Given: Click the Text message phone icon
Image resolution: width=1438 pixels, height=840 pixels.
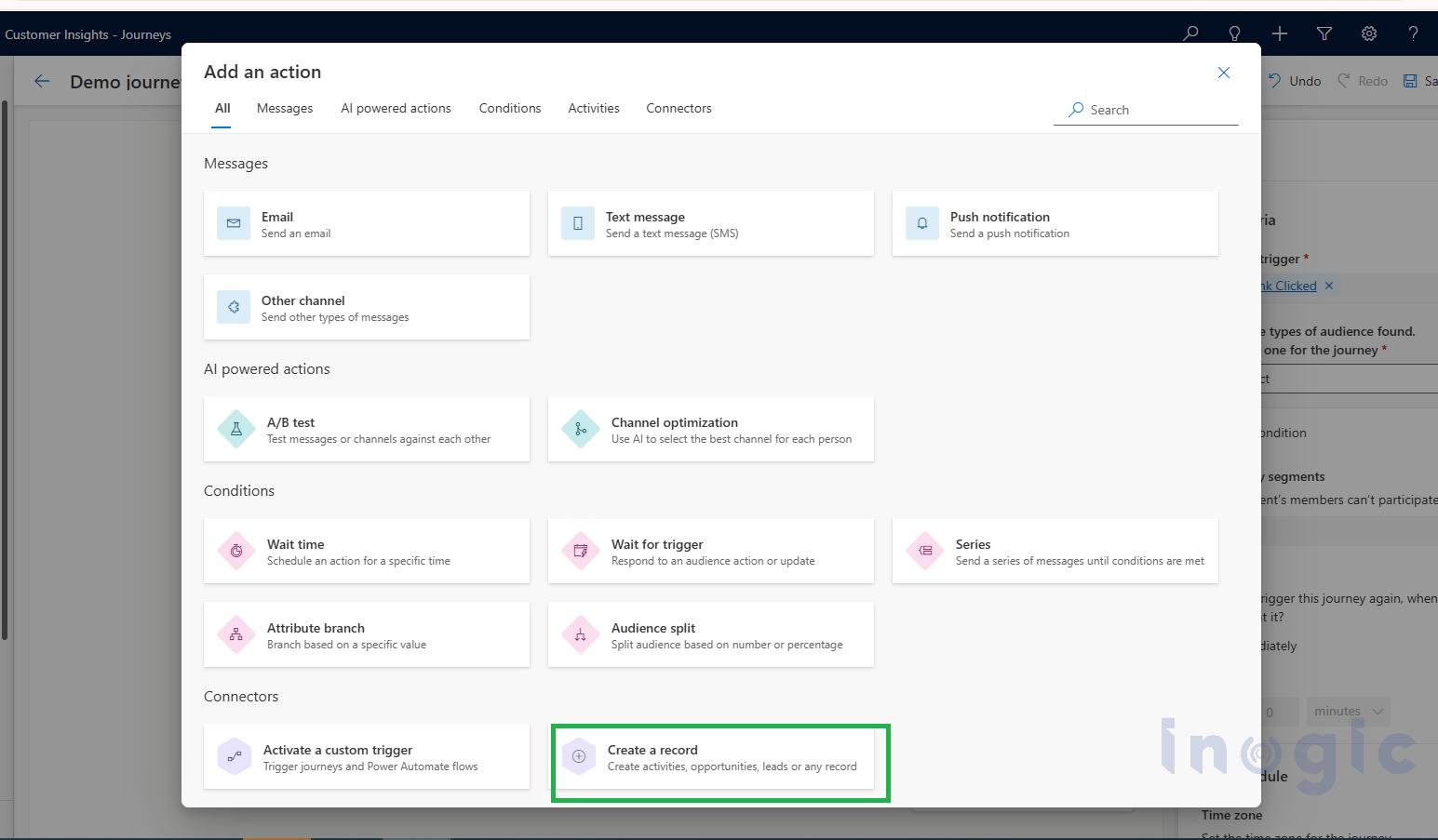Looking at the screenshot, I should 578,223.
